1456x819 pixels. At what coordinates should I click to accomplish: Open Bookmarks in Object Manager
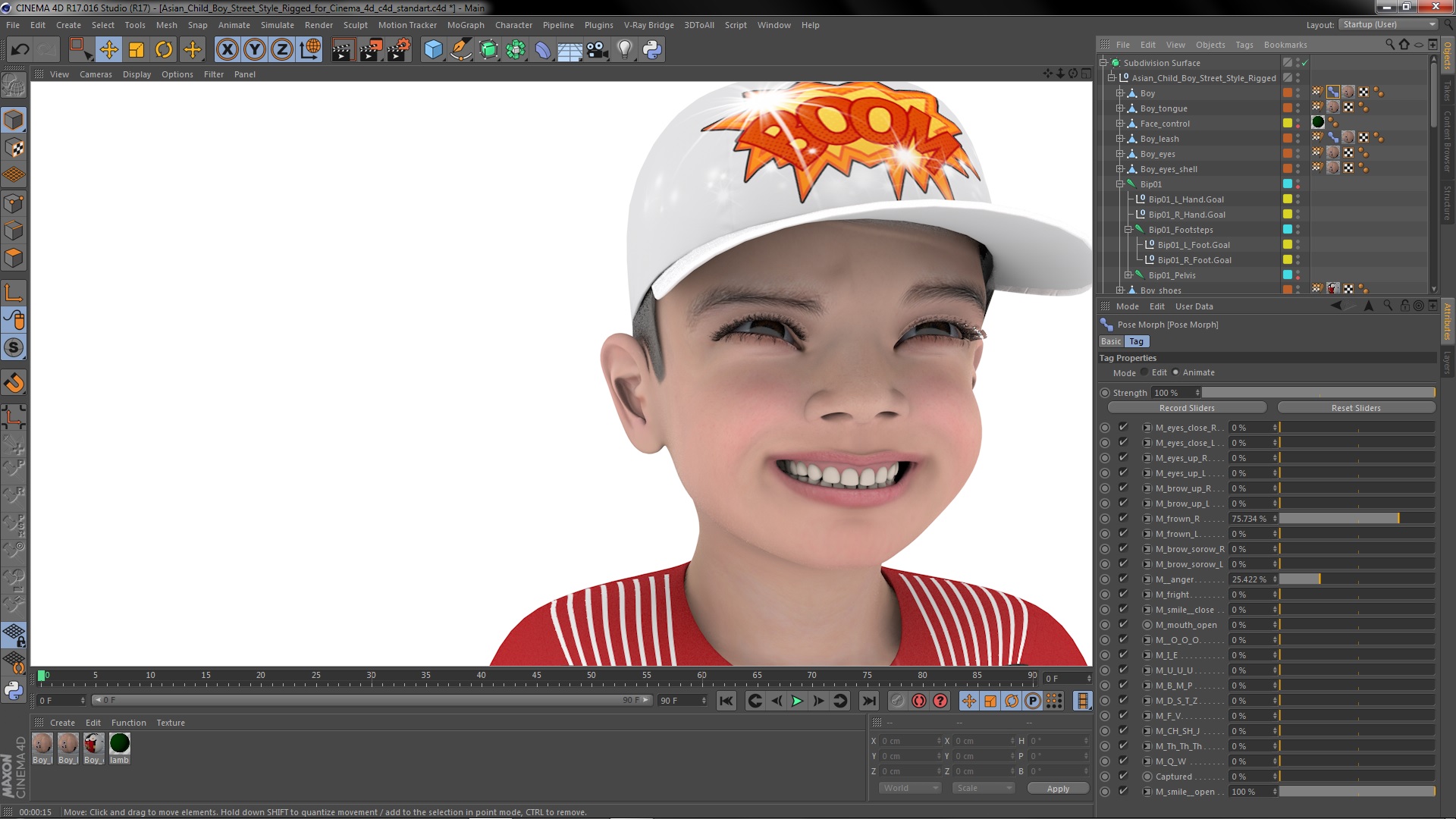(1285, 45)
